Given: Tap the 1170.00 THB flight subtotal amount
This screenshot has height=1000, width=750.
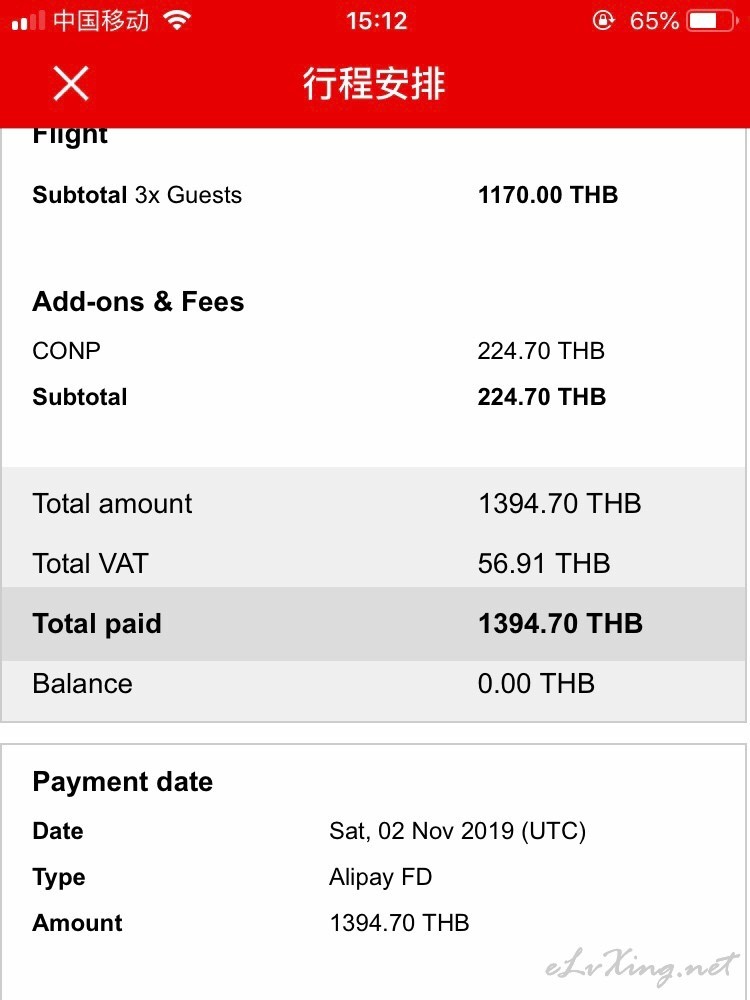Looking at the screenshot, I should click(548, 195).
